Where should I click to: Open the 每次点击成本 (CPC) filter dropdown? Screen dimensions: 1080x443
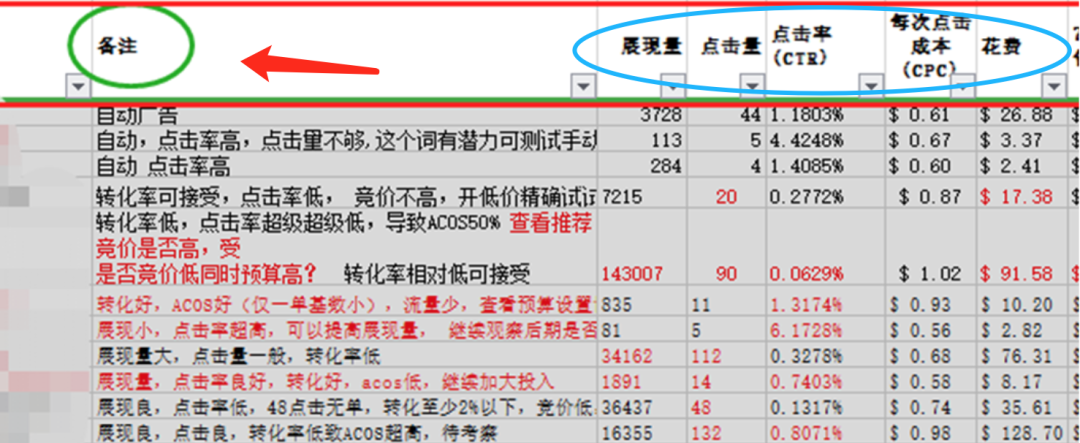click(962, 87)
